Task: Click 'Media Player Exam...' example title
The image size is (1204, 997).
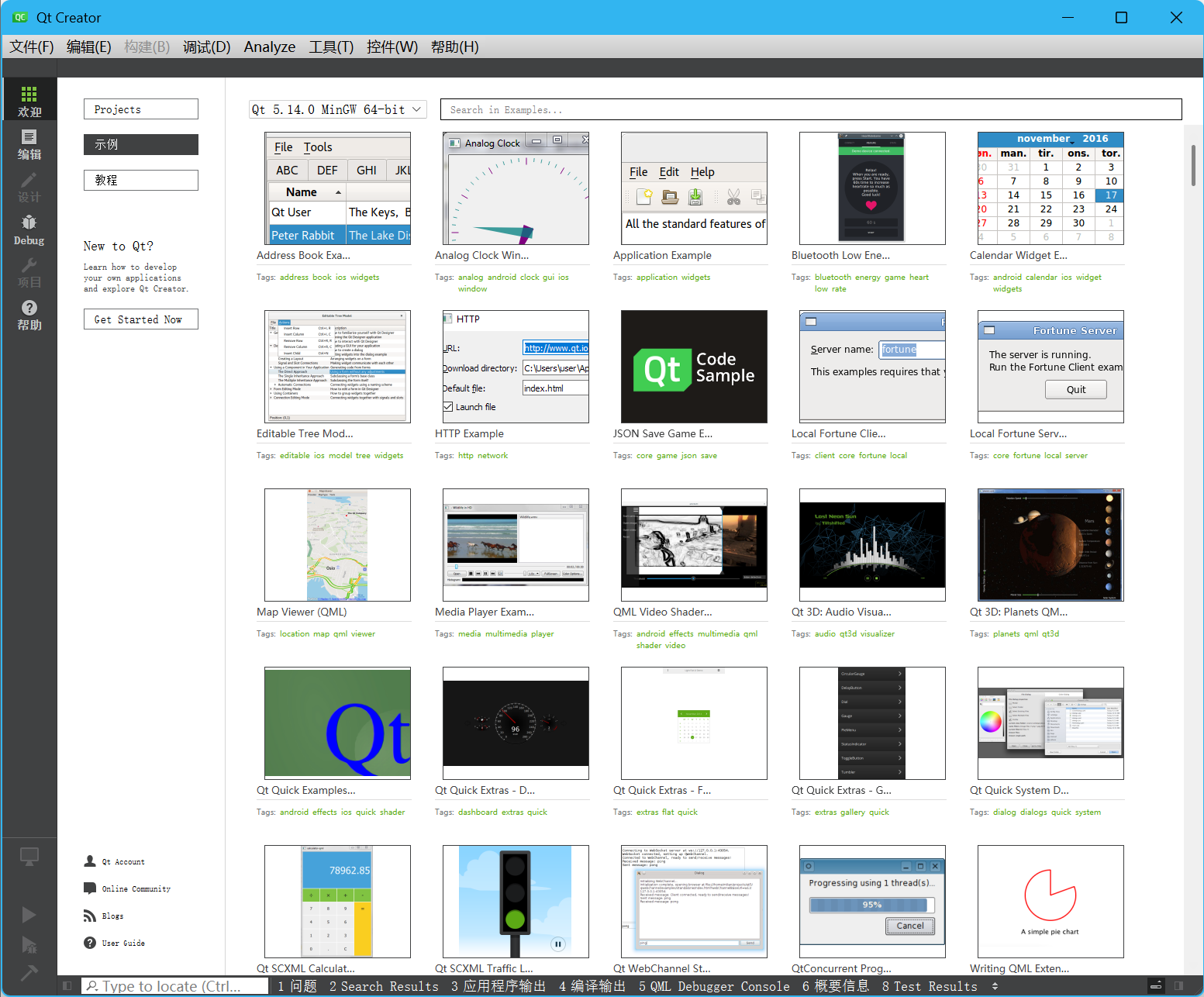Action: point(485,612)
